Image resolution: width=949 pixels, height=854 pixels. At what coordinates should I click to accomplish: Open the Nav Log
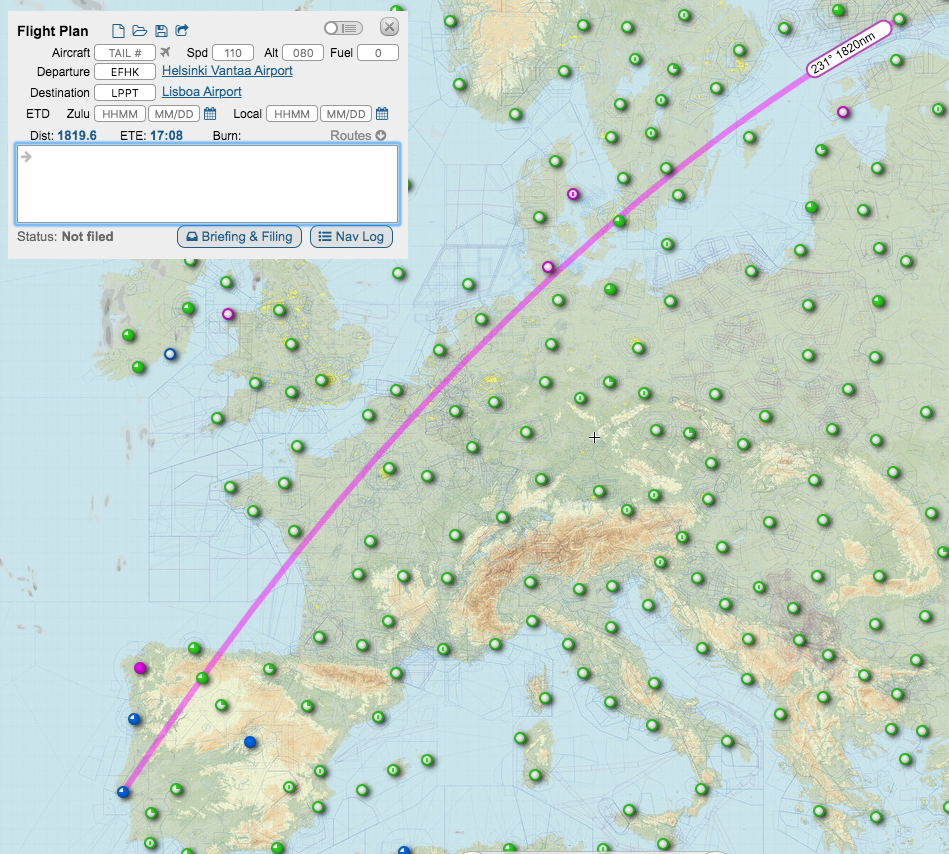click(x=351, y=237)
